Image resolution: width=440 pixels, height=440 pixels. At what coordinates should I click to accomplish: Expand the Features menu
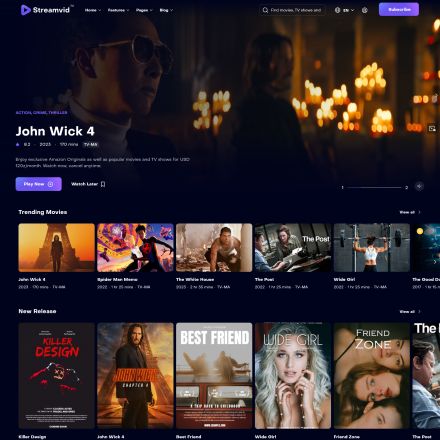[x=118, y=10]
